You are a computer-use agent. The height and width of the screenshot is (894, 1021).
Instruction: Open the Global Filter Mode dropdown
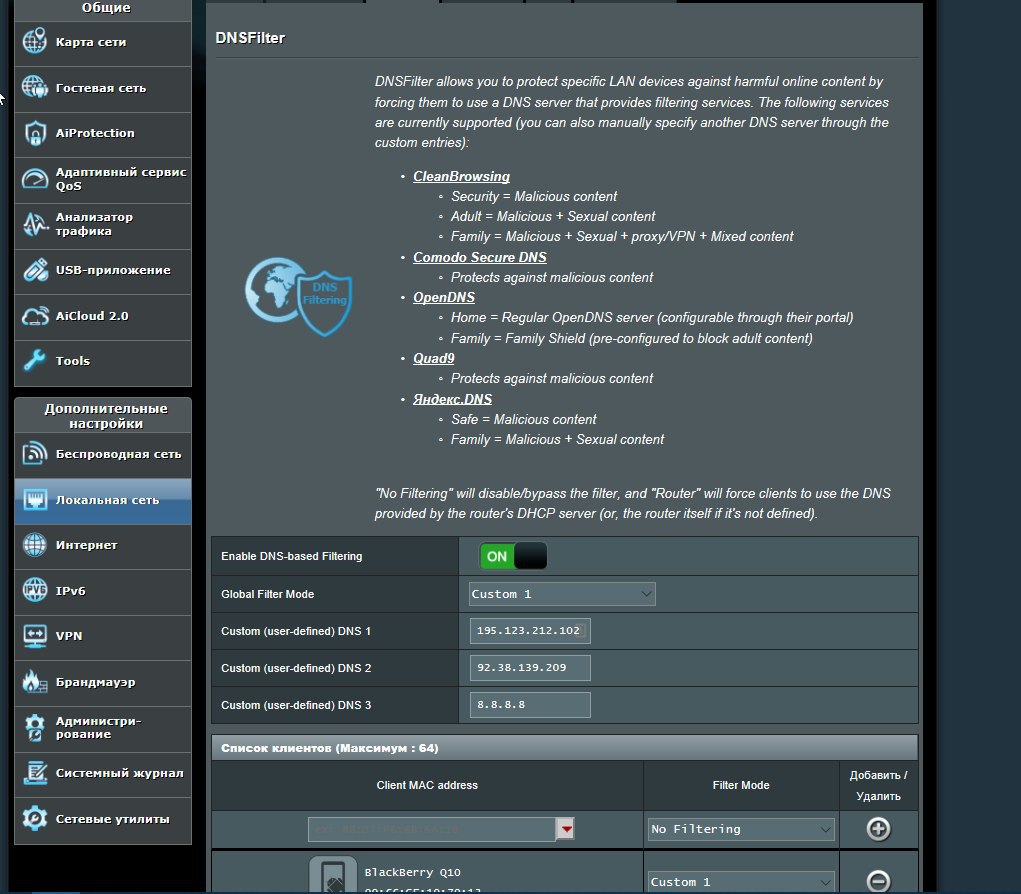click(562, 594)
